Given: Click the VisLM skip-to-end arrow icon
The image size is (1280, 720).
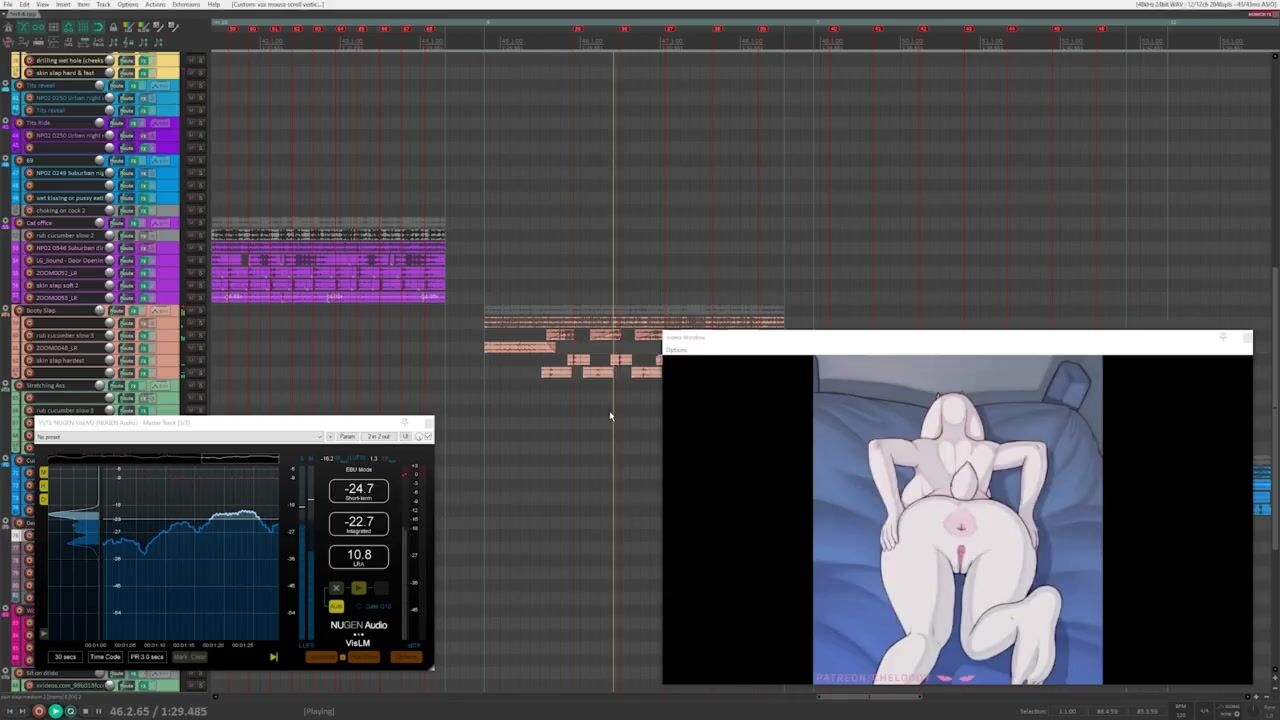Looking at the screenshot, I should tap(273, 657).
